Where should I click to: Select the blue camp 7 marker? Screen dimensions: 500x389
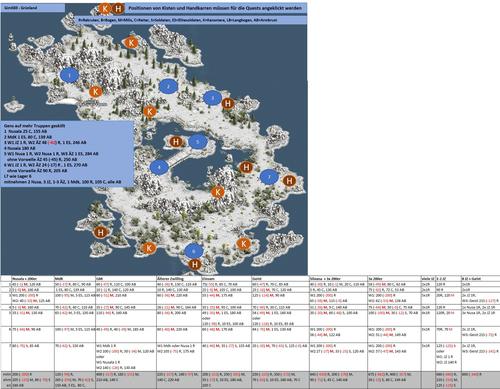click(269, 177)
